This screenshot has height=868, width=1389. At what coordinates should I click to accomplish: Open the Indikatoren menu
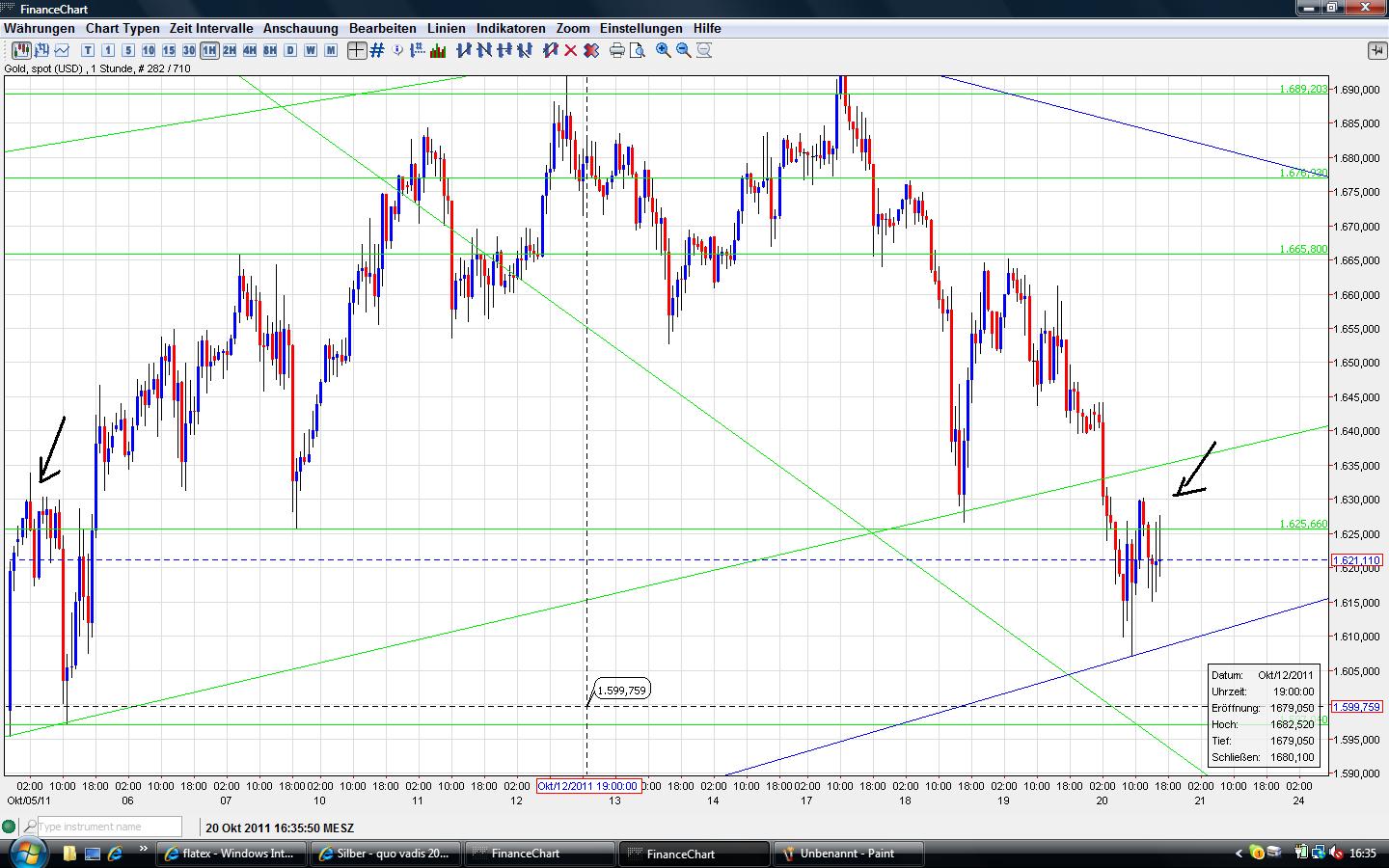click(510, 28)
